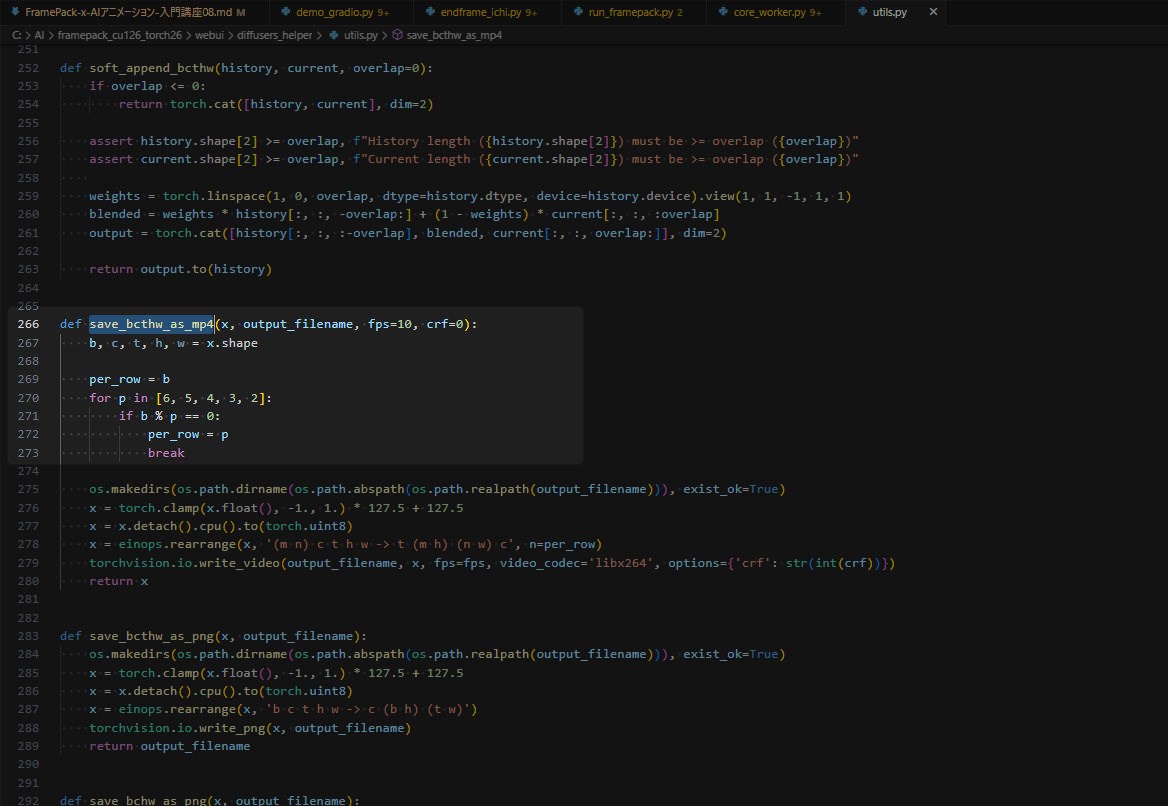The height and width of the screenshot is (806, 1168).
Task: Click the Python icon on endframe_ichi.py tab
Action: pyautogui.click(x=429, y=12)
